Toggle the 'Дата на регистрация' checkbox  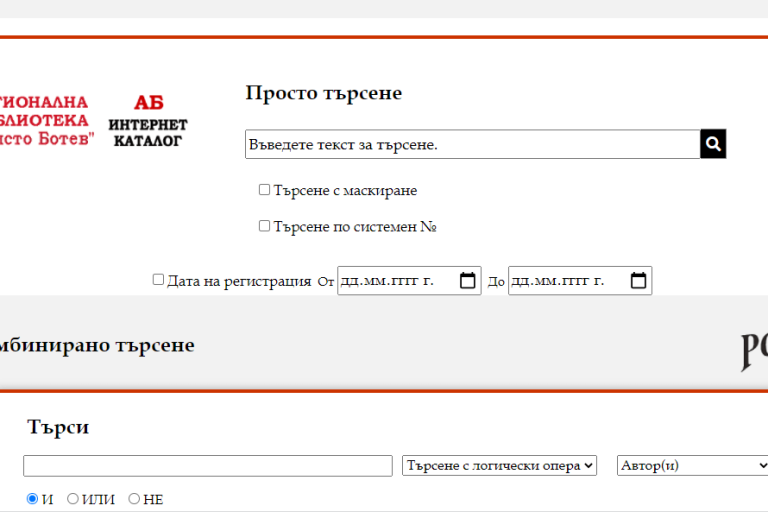click(x=158, y=280)
